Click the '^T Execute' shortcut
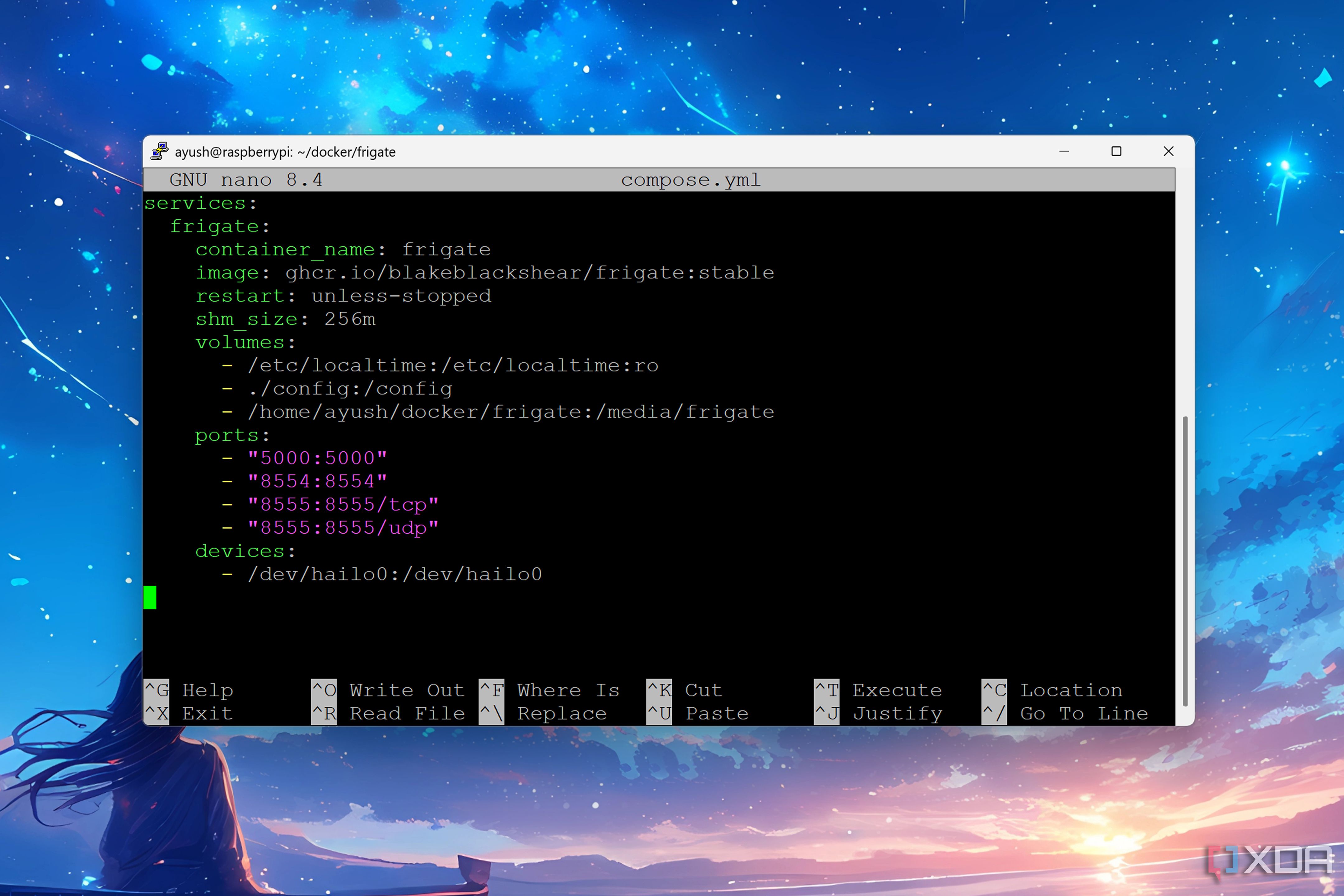 tap(878, 690)
